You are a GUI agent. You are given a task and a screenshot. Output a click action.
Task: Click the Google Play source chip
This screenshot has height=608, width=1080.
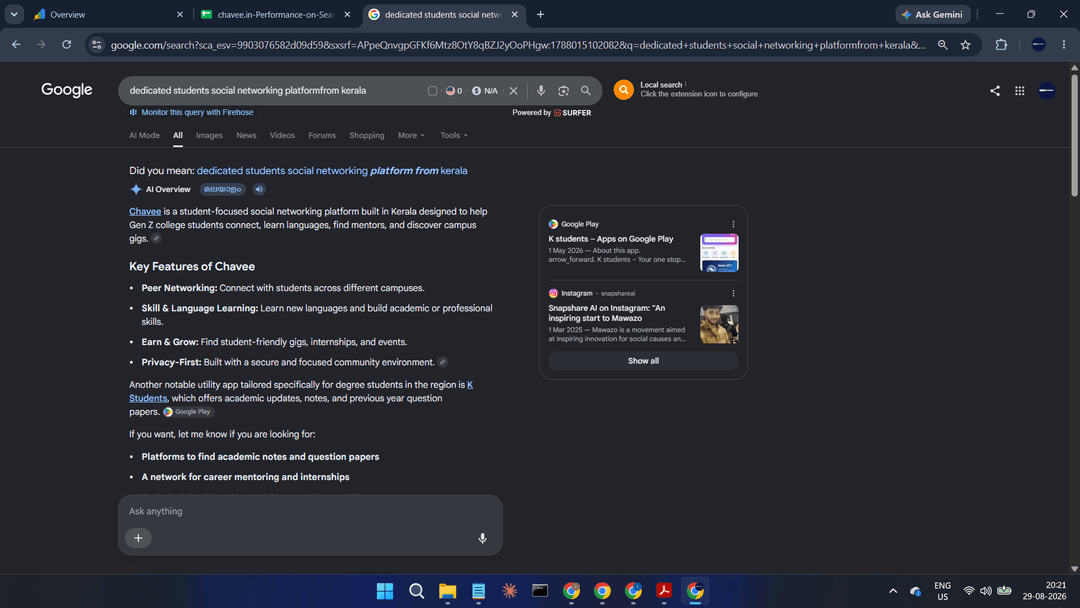click(187, 412)
